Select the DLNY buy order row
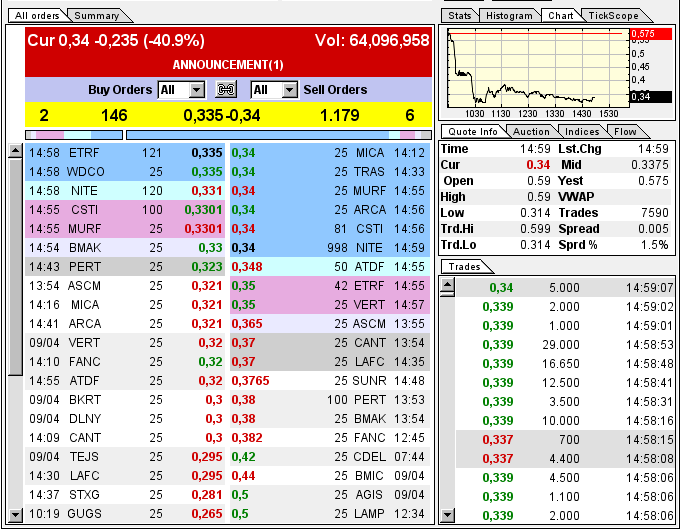 coord(125,419)
